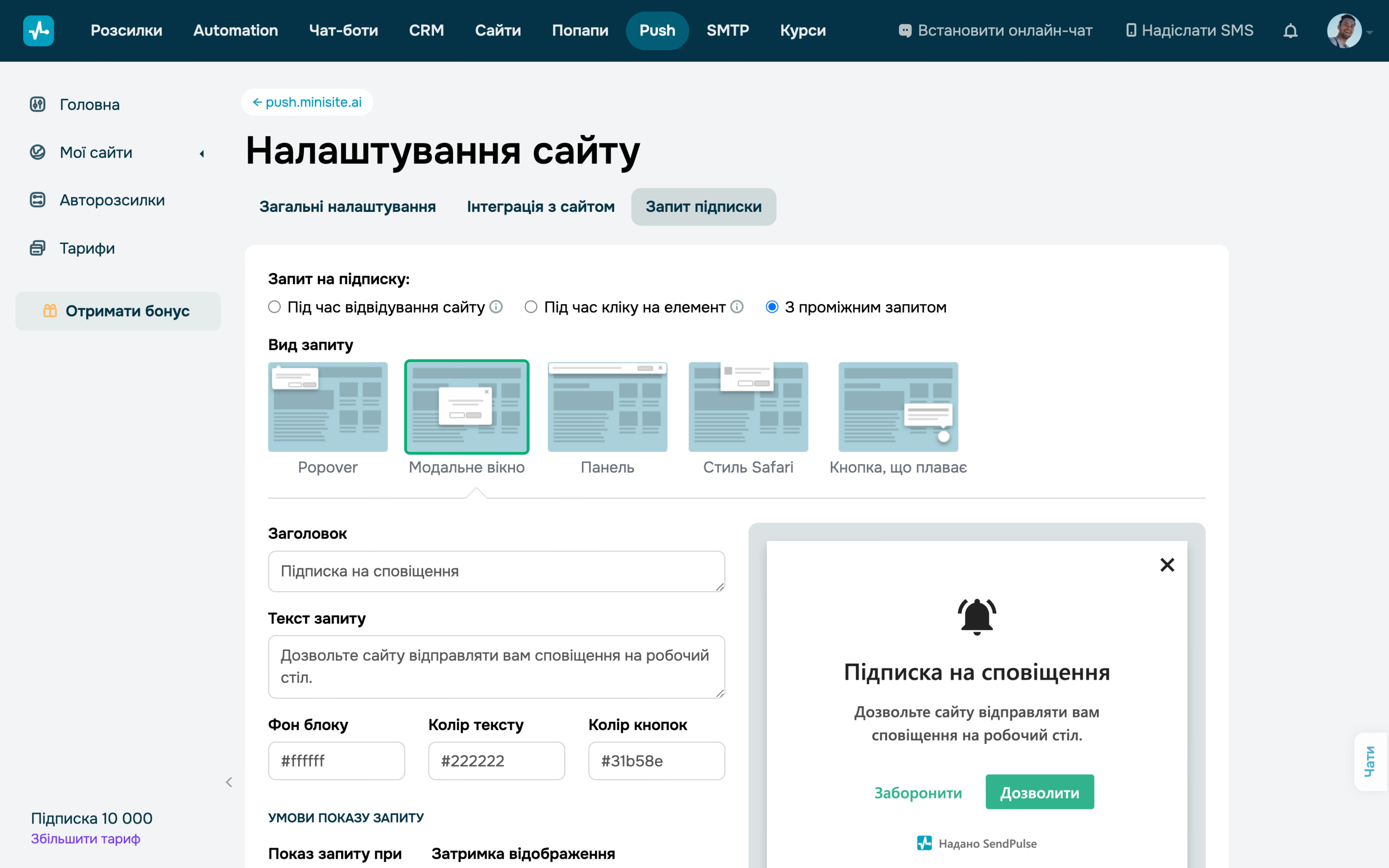This screenshot has width=1389, height=868.
Task: Open the SMTP section
Action: click(x=727, y=30)
